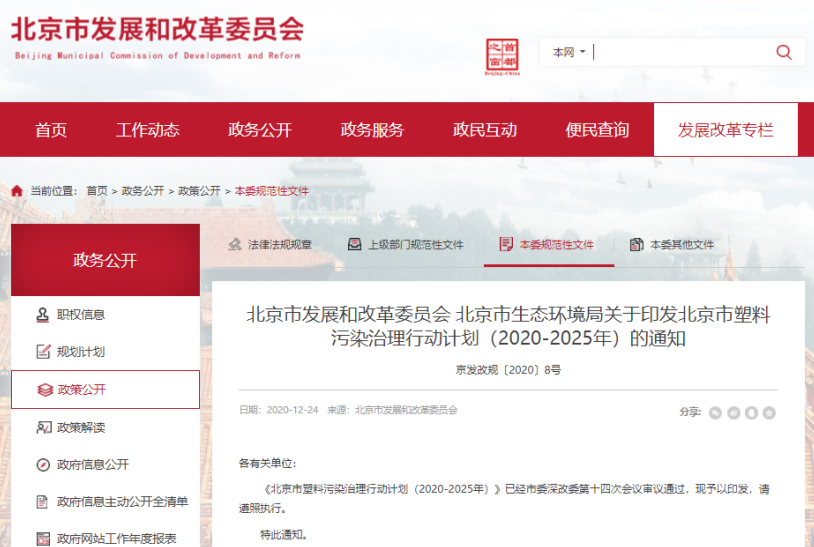Screen dimensions: 814x547
Task: Select 政策公开 in the sidebar
Action: (105, 389)
